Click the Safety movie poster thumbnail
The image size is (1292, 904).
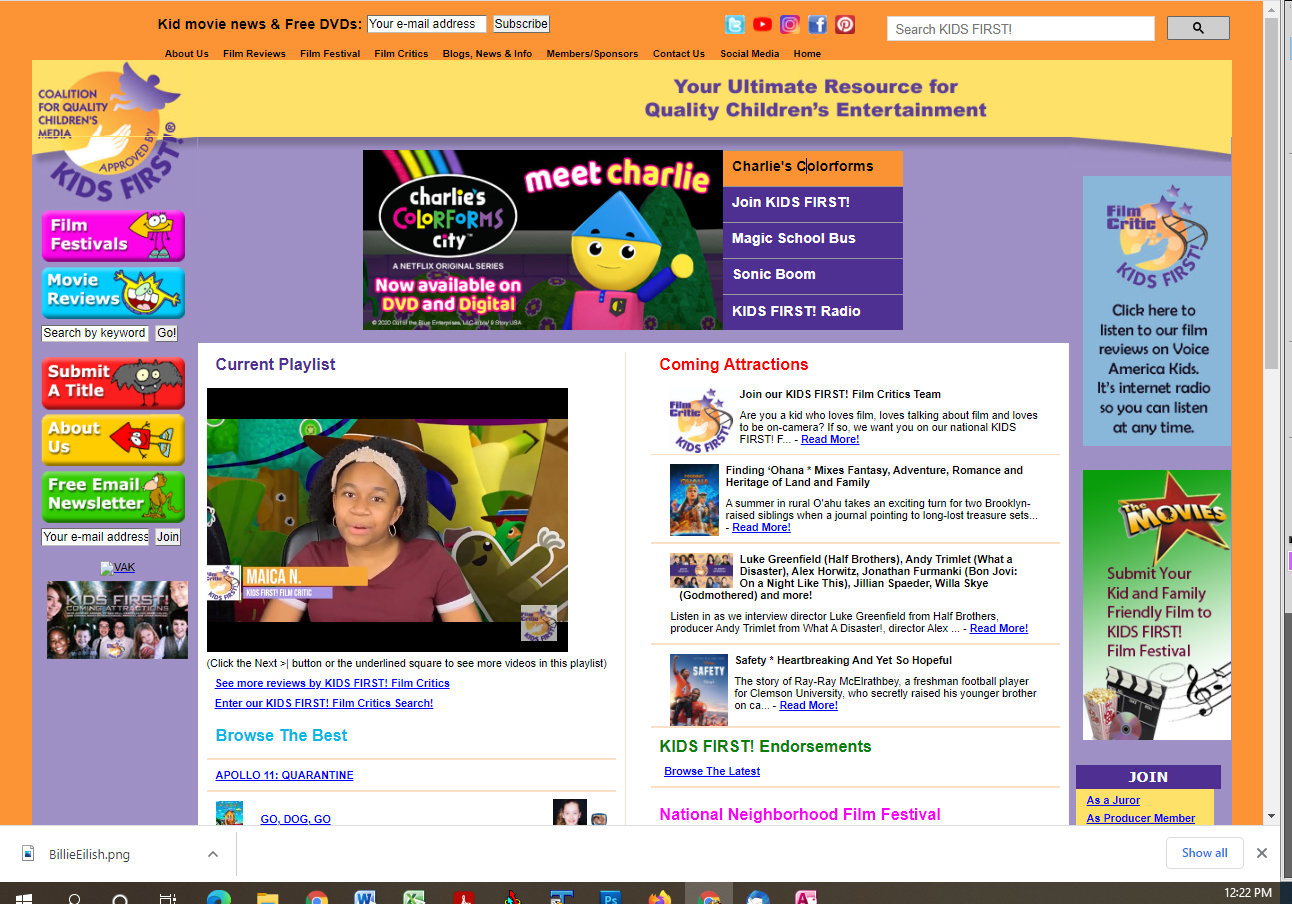click(699, 689)
